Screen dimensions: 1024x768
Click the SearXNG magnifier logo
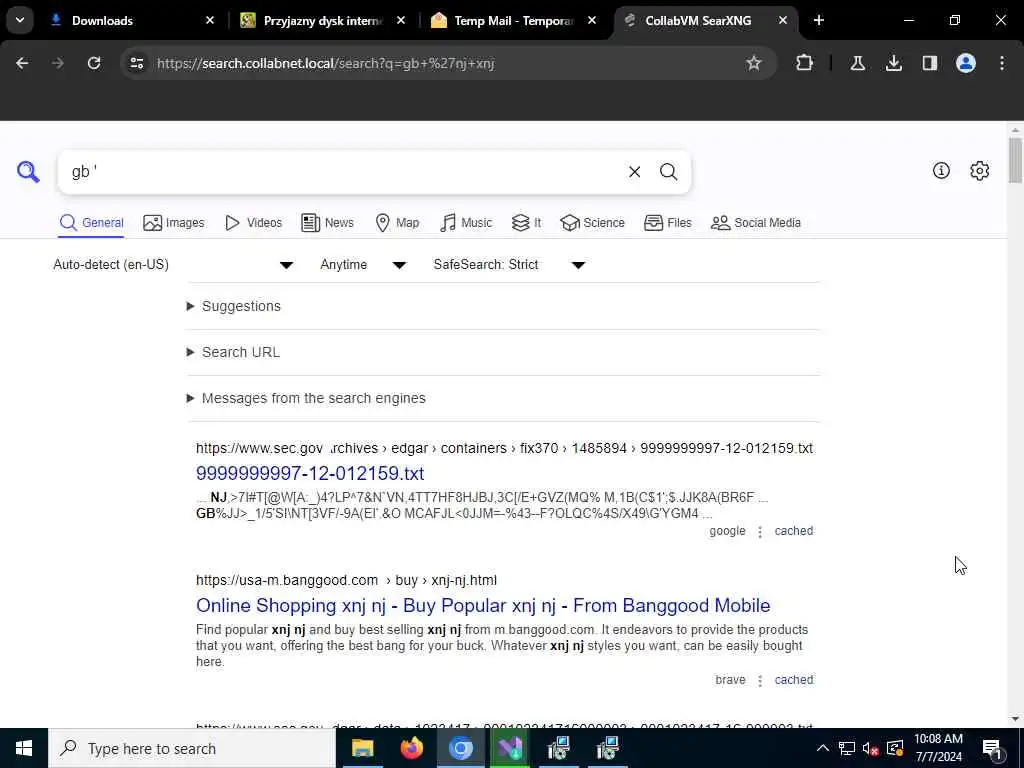click(28, 172)
